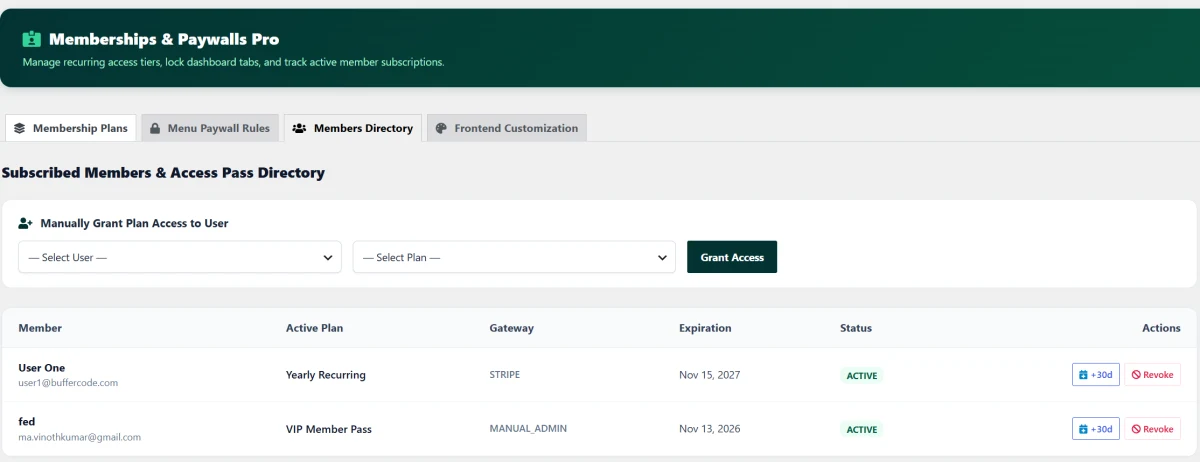Switch to Menu Paywall Rules tab
This screenshot has width=1200, height=462.
(210, 128)
